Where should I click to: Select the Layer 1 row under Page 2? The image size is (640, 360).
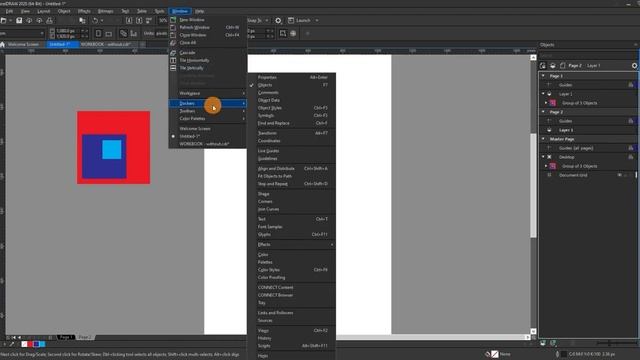coord(588,130)
